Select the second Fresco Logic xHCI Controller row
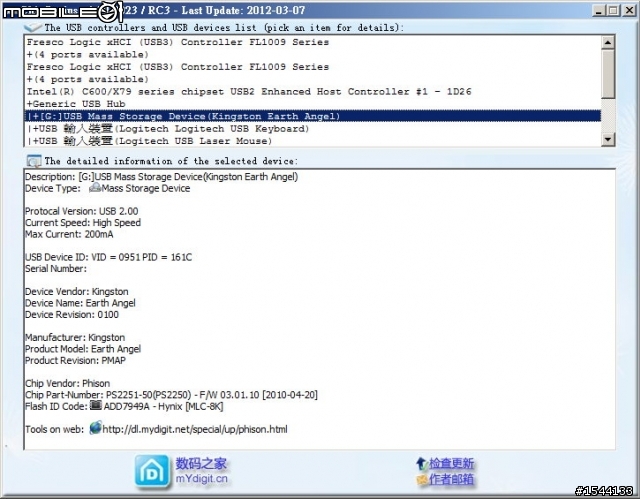The image size is (640, 499). [x=313, y=67]
